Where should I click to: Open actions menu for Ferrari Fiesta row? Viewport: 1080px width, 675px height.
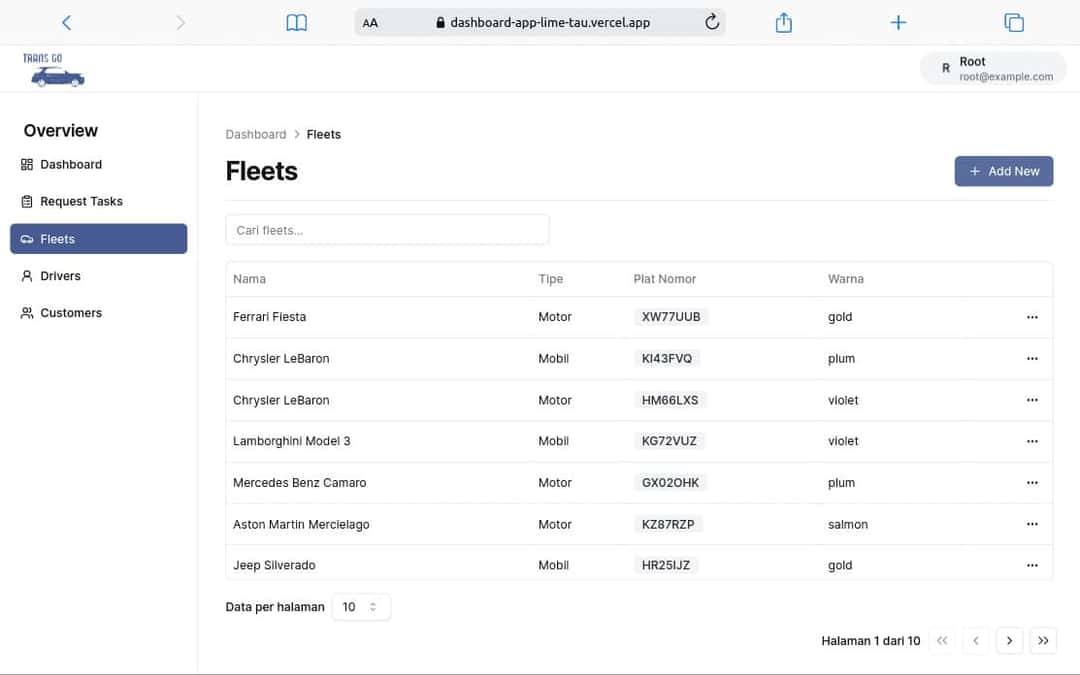click(x=1032, y=318)
